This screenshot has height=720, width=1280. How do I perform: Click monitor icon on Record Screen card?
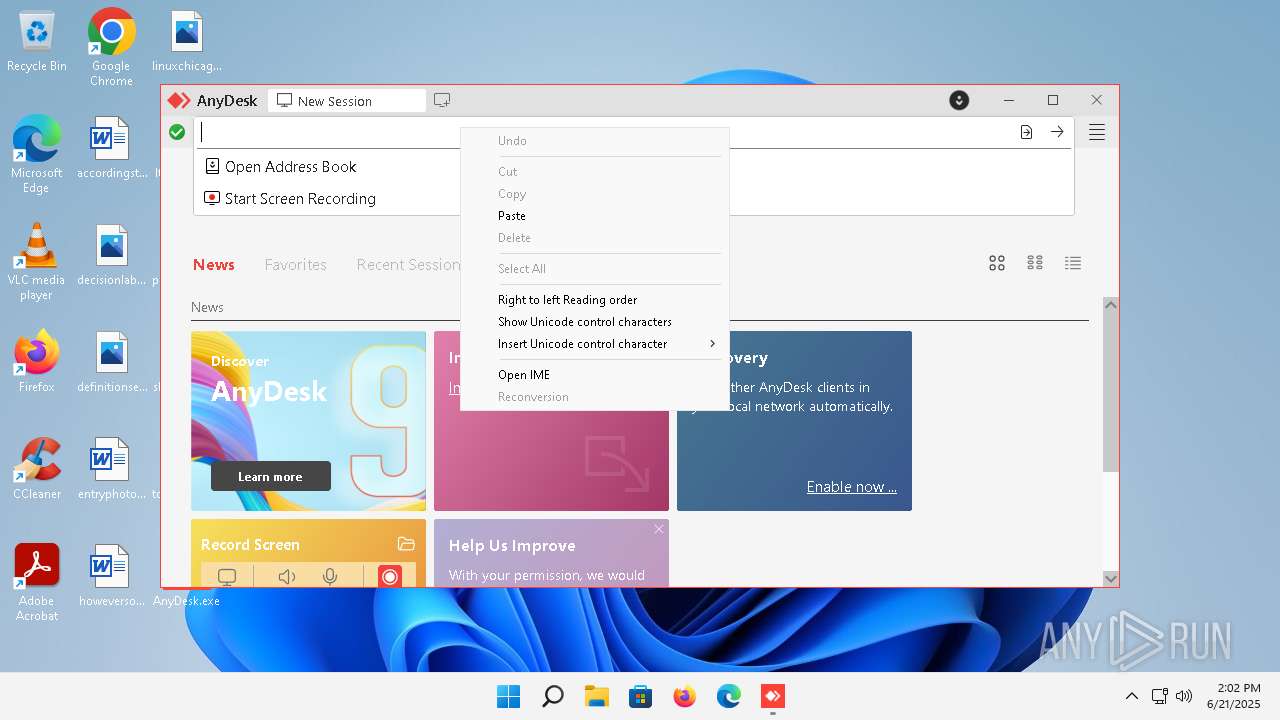pos(227,577)
